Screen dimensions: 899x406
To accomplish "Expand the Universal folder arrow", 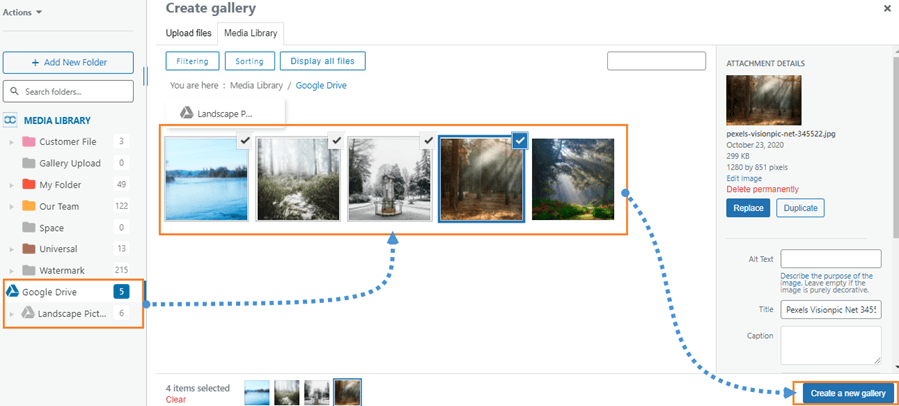I will [x=12, y=249].
